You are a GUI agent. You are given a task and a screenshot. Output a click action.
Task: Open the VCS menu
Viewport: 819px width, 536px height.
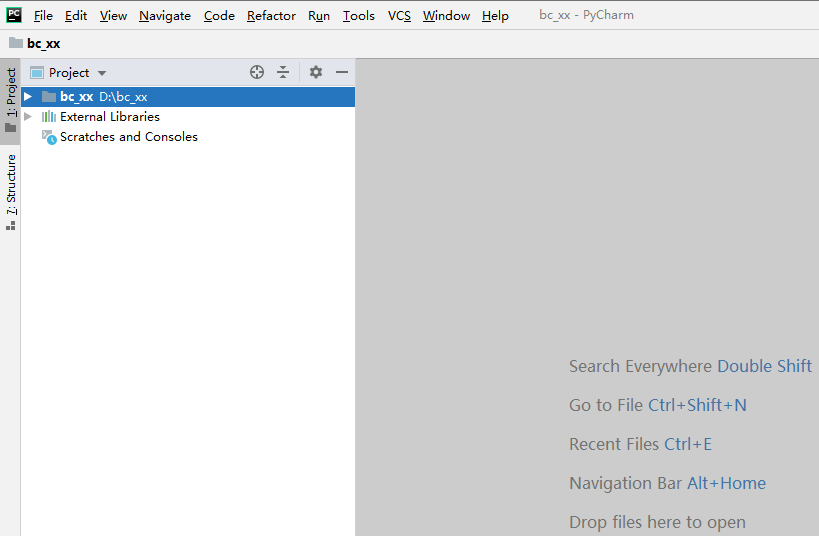pyautogui.click(x=399, y=16)
